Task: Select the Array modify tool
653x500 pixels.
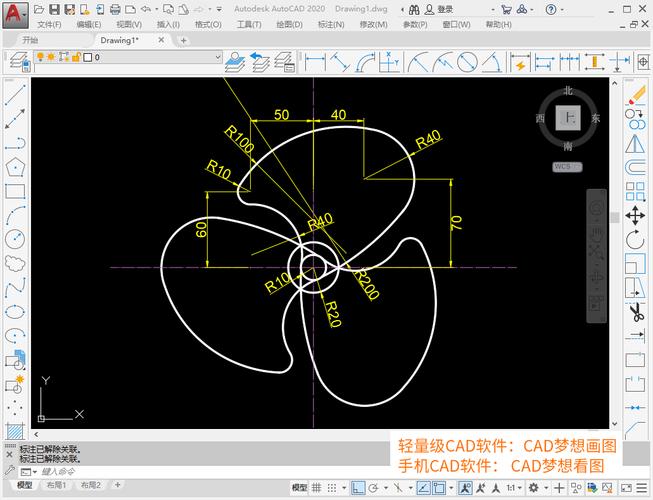Action: tap(635, 192)
